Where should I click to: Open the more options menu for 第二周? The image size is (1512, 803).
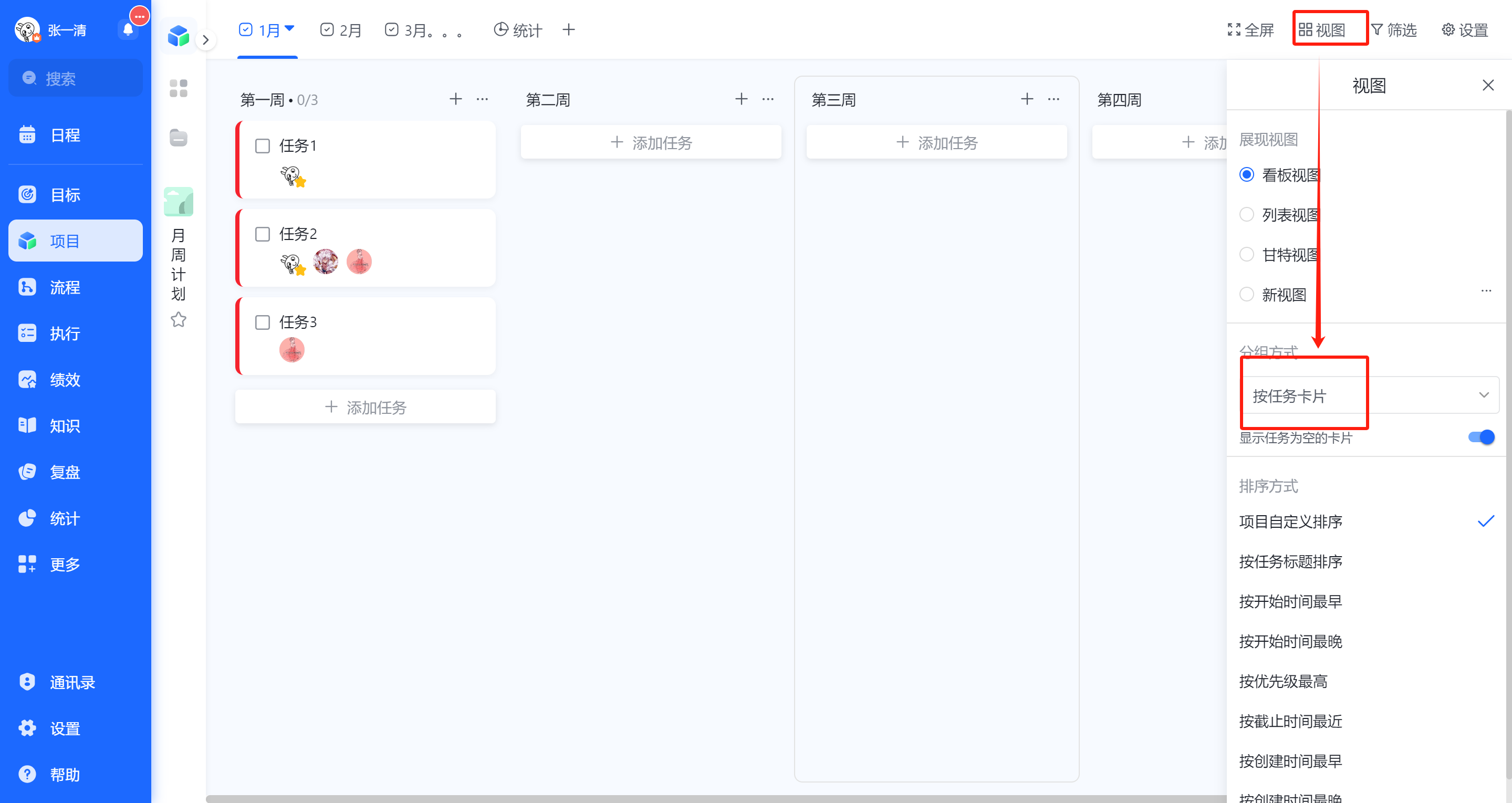point(768,99)
